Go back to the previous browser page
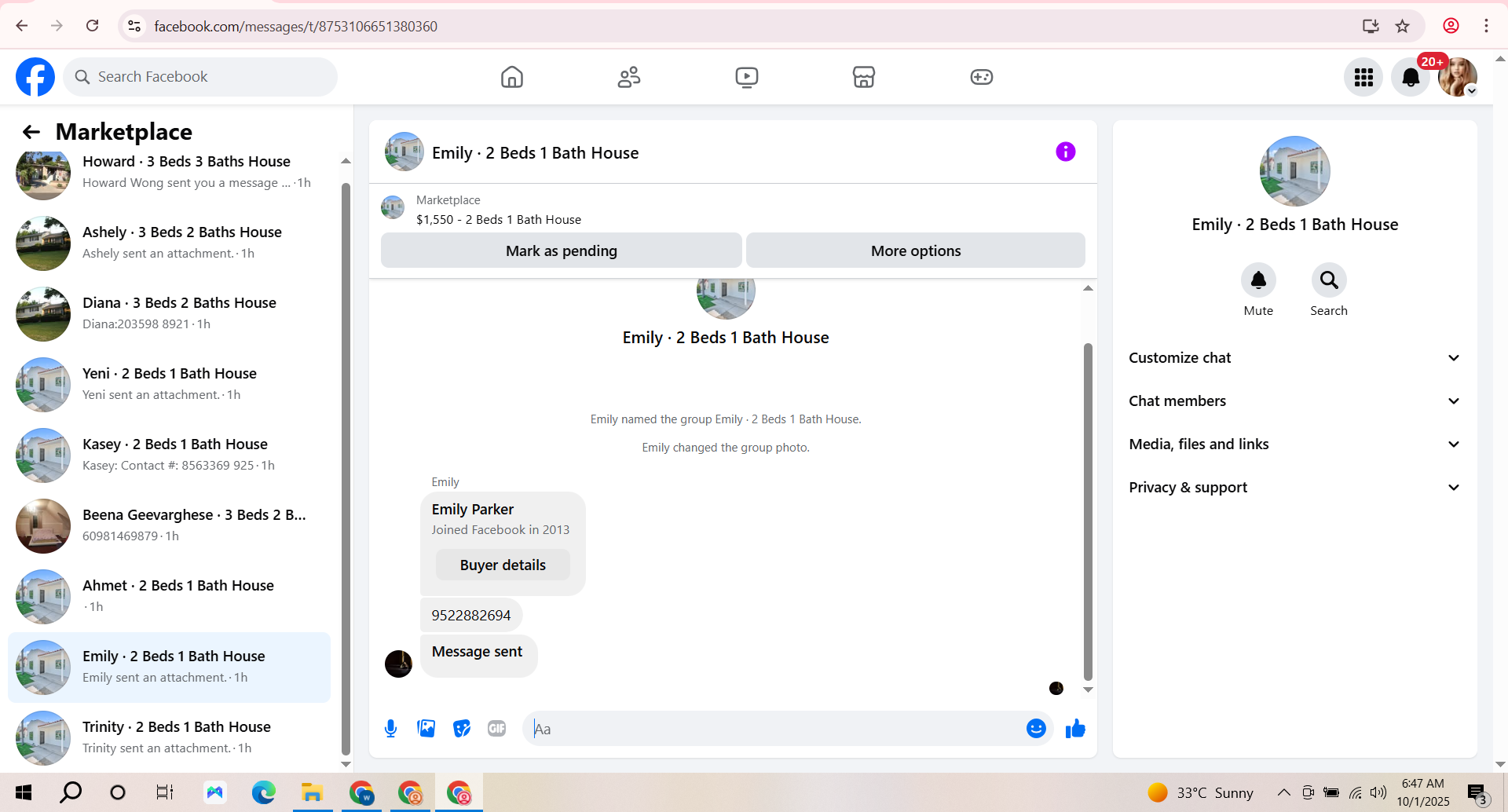 click(22, 26)
